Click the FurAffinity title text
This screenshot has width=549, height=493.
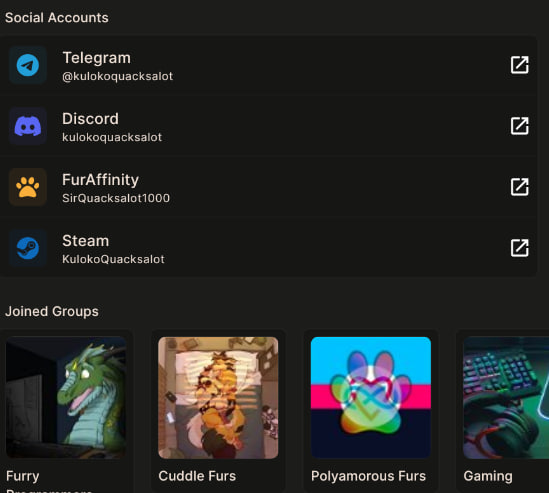tap(100, 180)
